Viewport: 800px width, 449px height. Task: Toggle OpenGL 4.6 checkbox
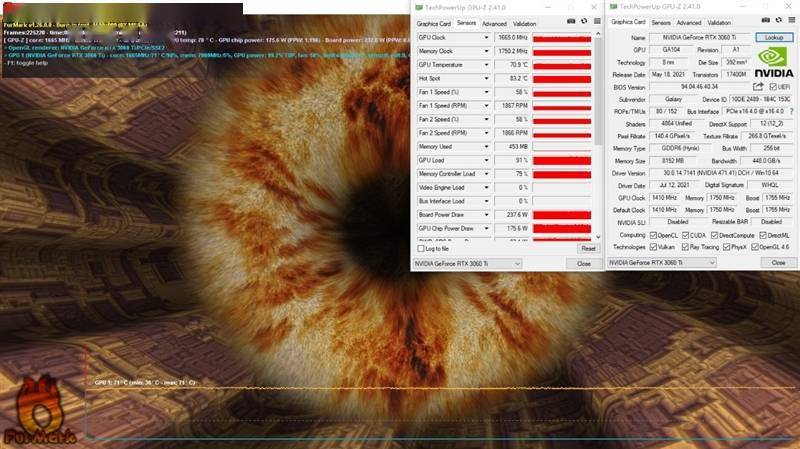tap(755, 247)
